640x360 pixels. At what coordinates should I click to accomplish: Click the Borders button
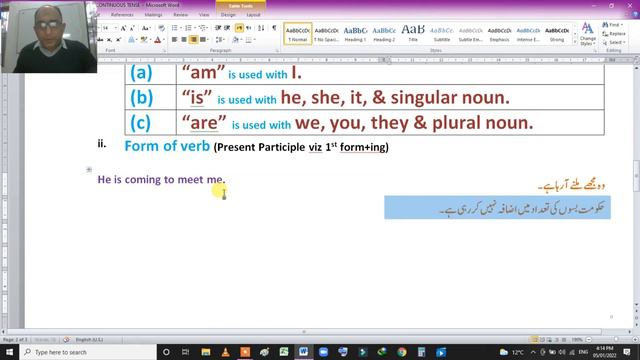click(x=248, y=40)
